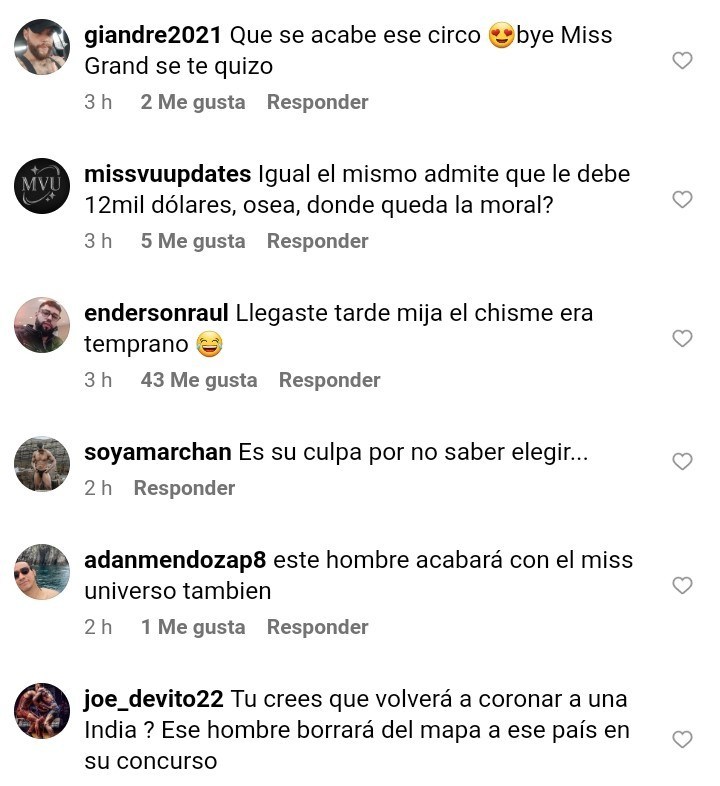Reply to giandre2021 using Responder
This screenshot has width=720, height=786.
317,102
